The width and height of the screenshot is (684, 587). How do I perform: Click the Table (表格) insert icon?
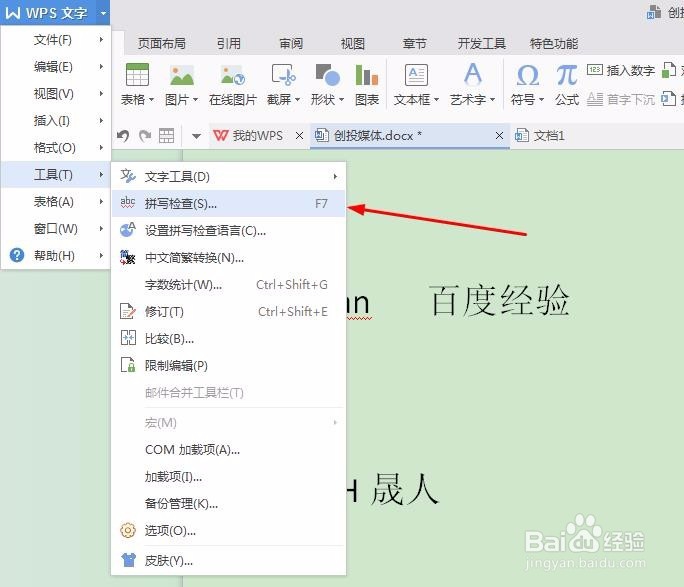point(137,75)
